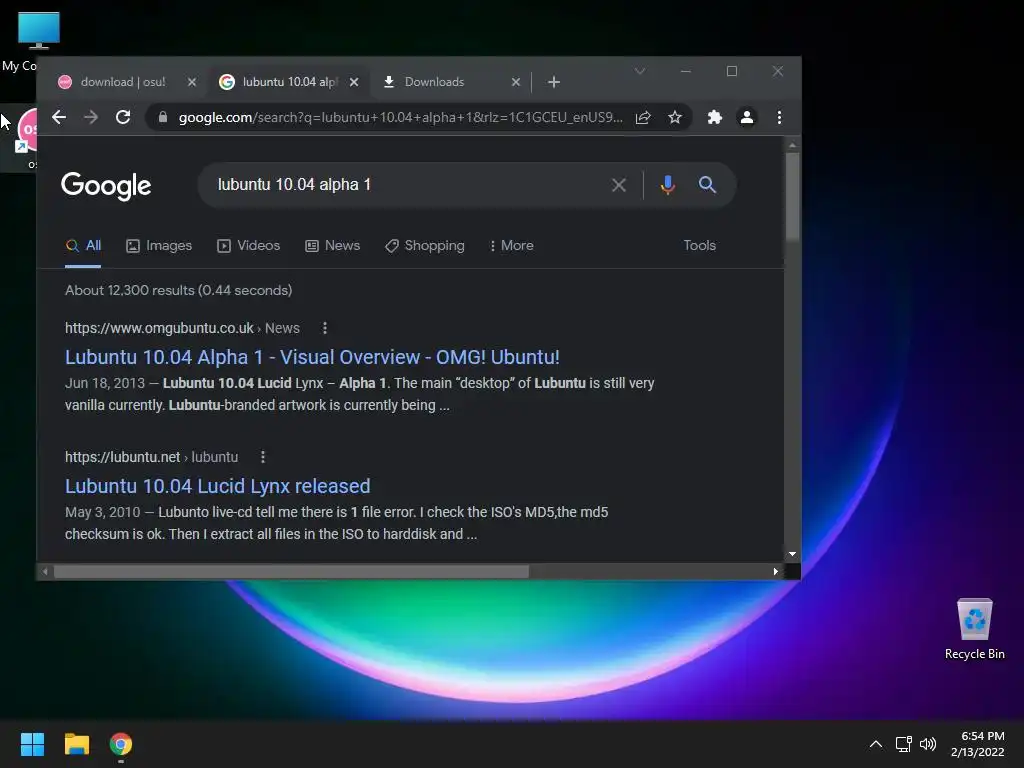Click the scroll right arrow
1024x768 pixels.
click(x=775, y=572)
